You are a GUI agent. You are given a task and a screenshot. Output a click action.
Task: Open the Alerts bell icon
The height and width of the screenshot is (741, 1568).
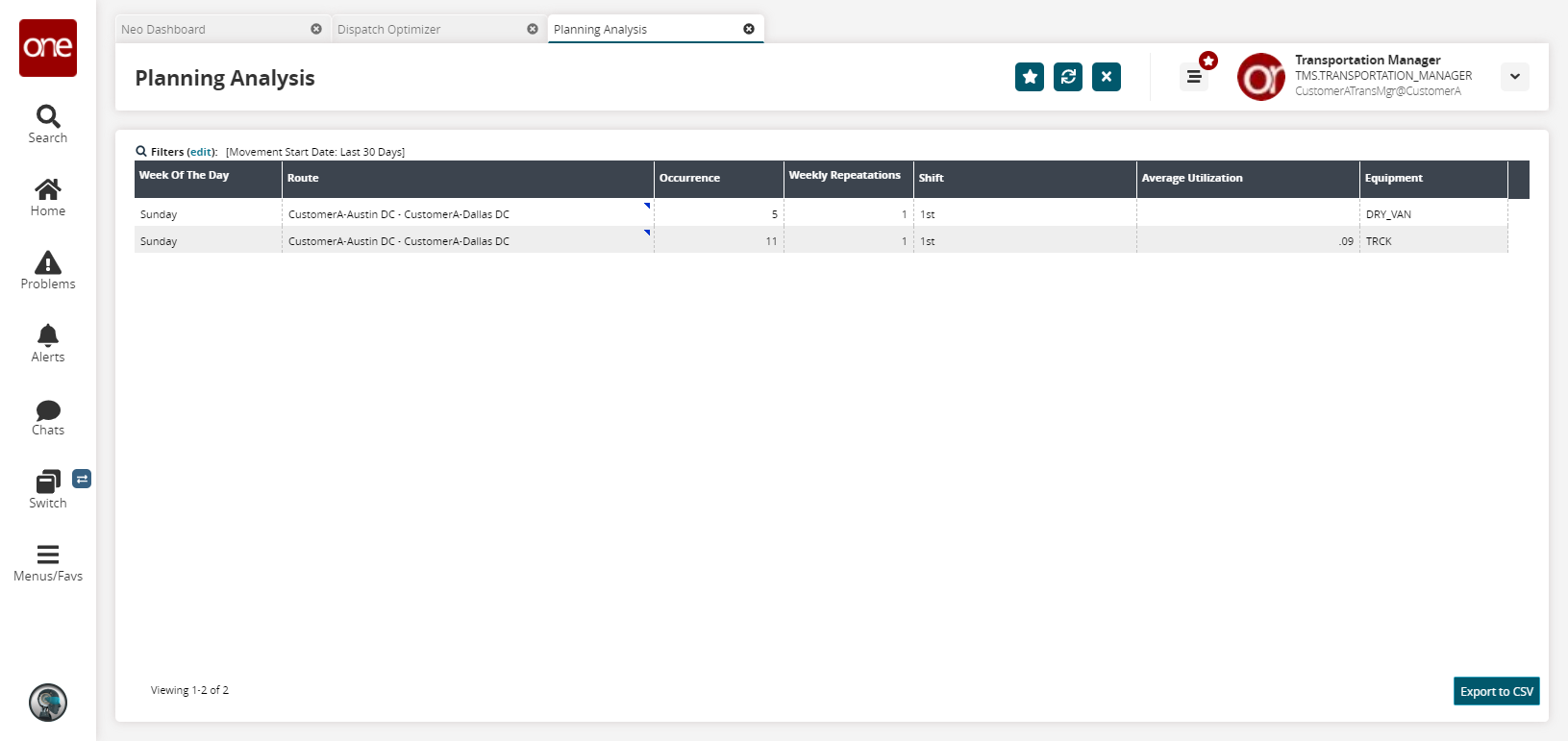click(48, 343)
